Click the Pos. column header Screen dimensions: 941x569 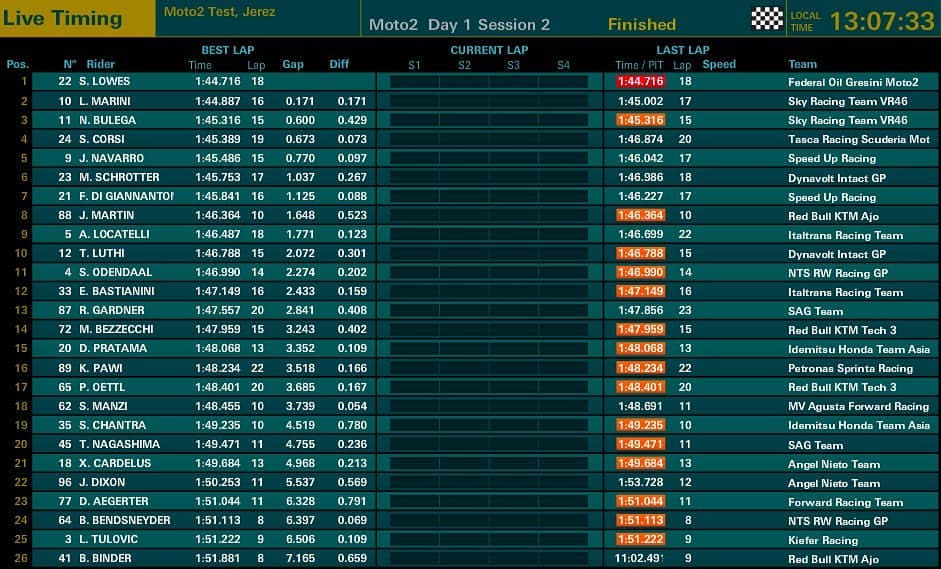17,64
